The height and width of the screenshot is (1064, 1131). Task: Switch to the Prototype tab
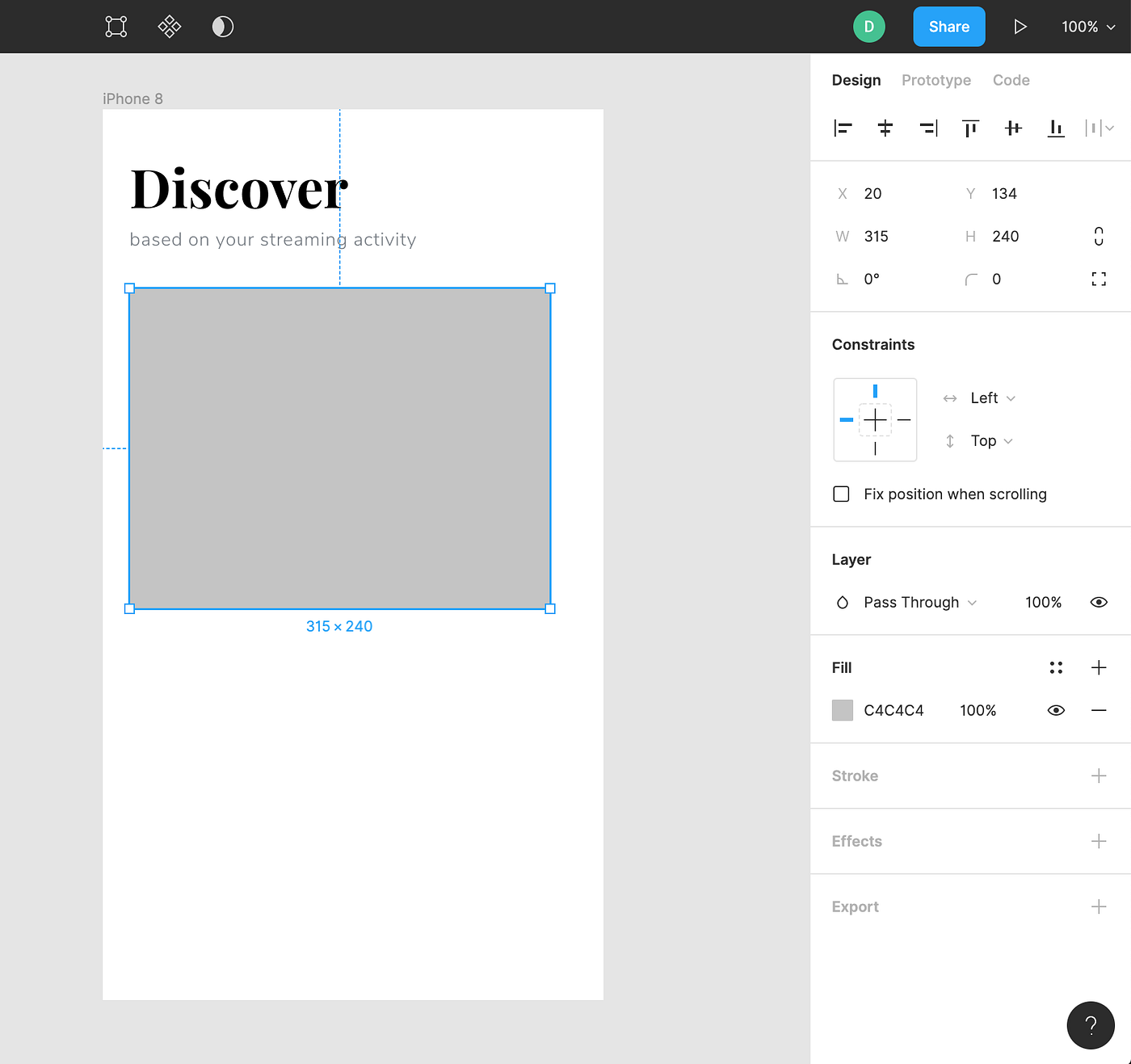(x=936, y=80)
